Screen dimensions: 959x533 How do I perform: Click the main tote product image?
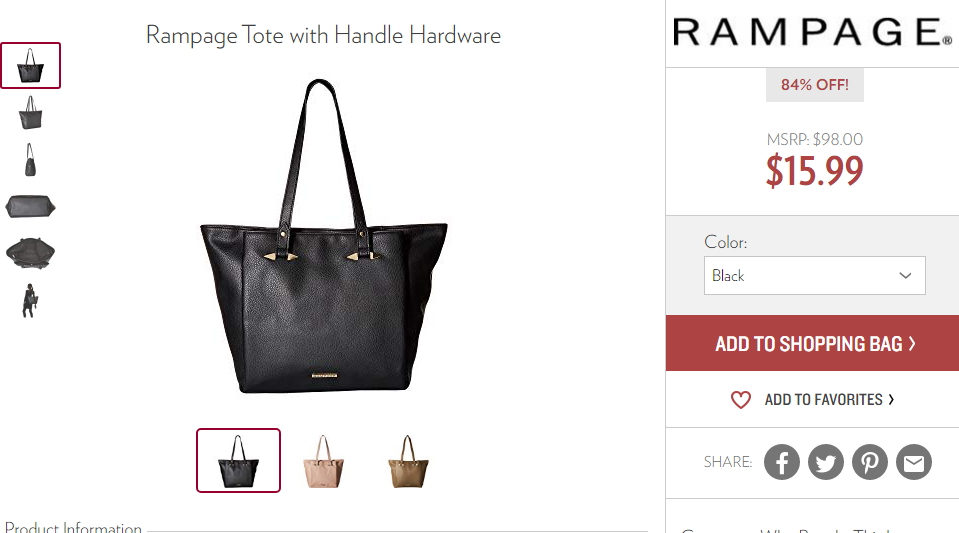pyautogui.click(x=324, y=236)
